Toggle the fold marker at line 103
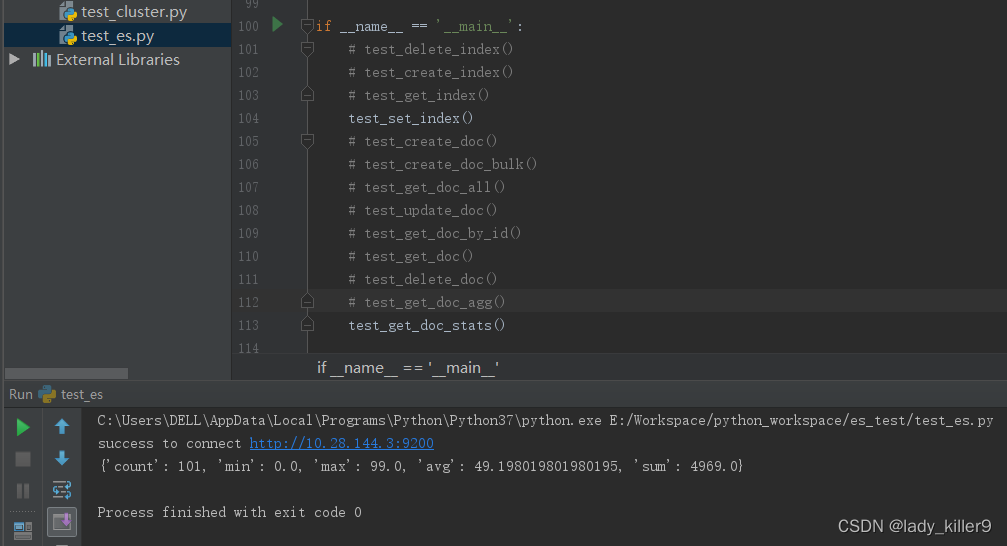 pyautogui.click(x=307, y=95)
